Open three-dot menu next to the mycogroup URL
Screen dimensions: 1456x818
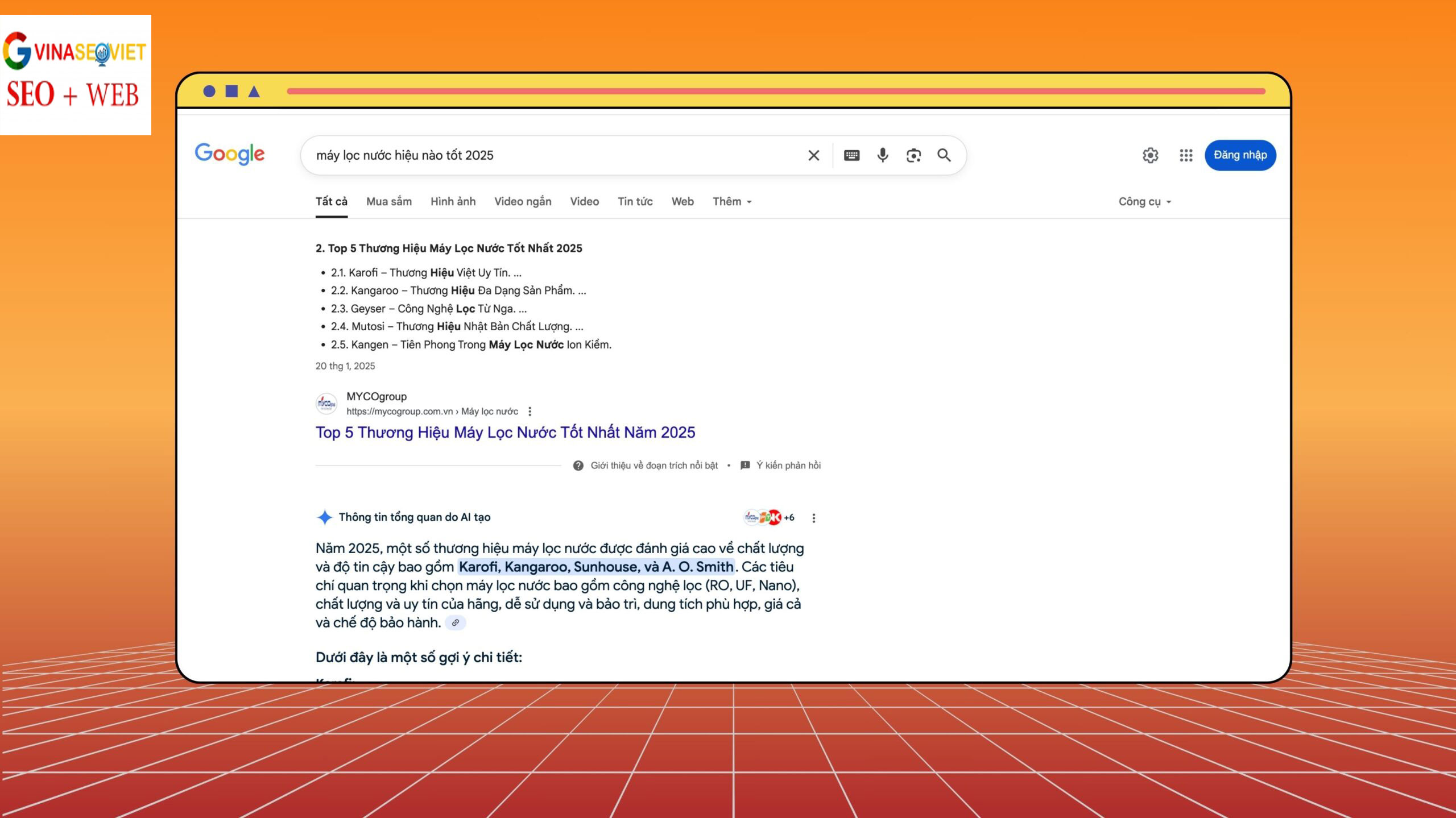pos(530,411)
